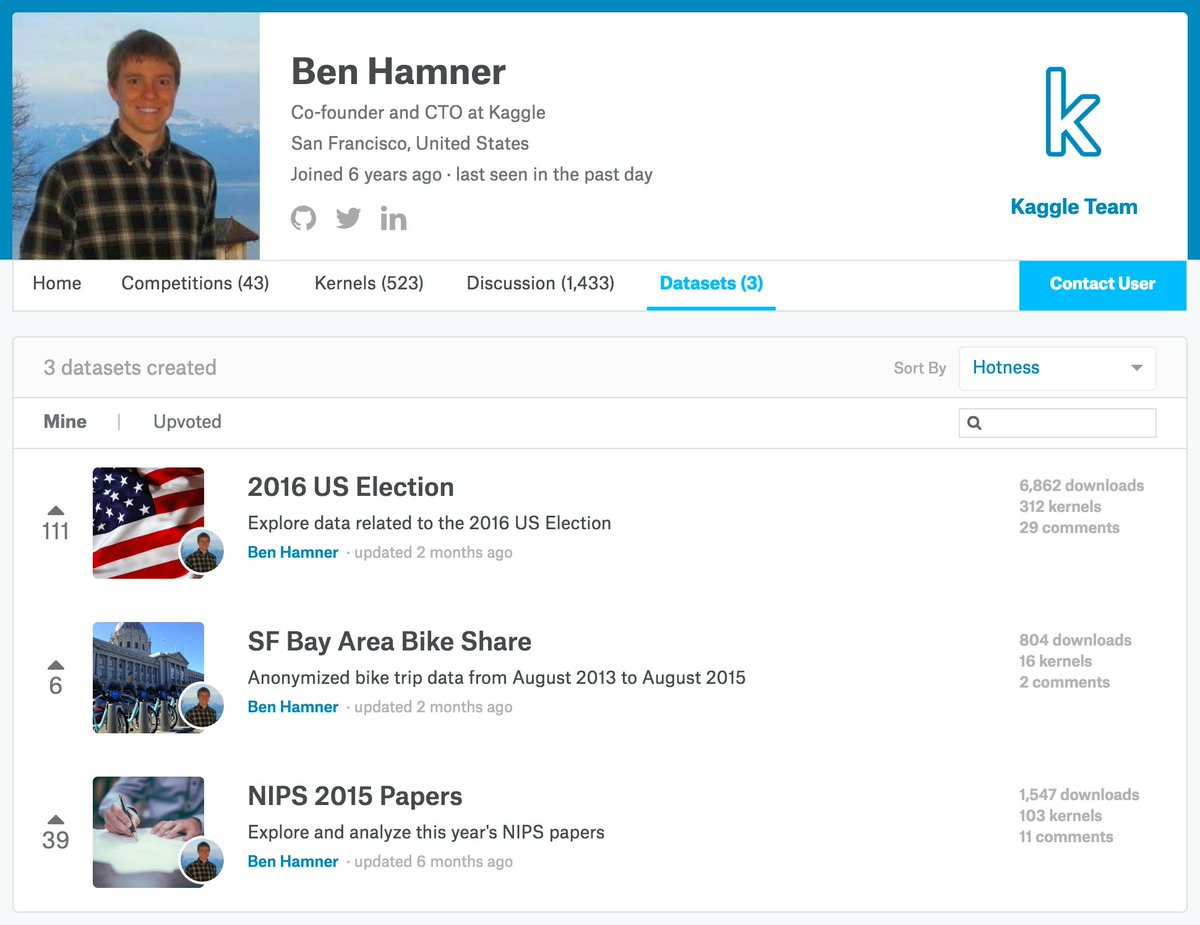Click Ben Hamner link under 2016 US Election
Image resolution: width=1200 pixels, height=925 pixels.
pos(293,552)
